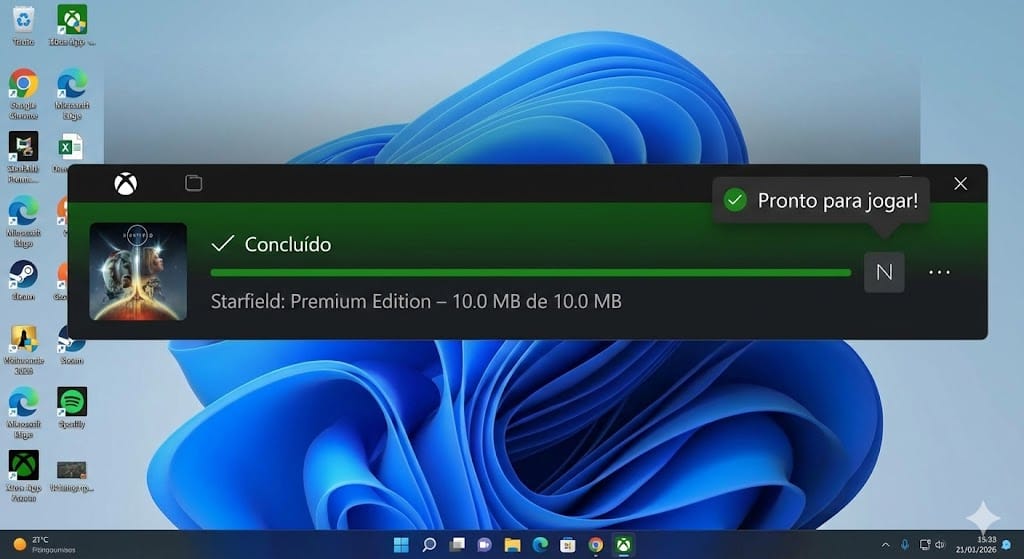
Task: Select the Recycle Bin desktop icon
Action: (x=23, y=21)
